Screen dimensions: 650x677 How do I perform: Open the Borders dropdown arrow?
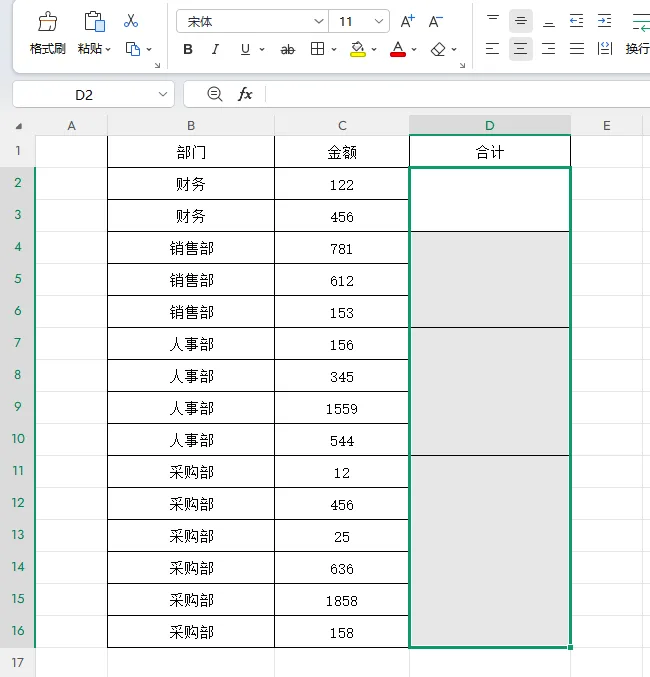pyautogui.click(x=334, y=50)
